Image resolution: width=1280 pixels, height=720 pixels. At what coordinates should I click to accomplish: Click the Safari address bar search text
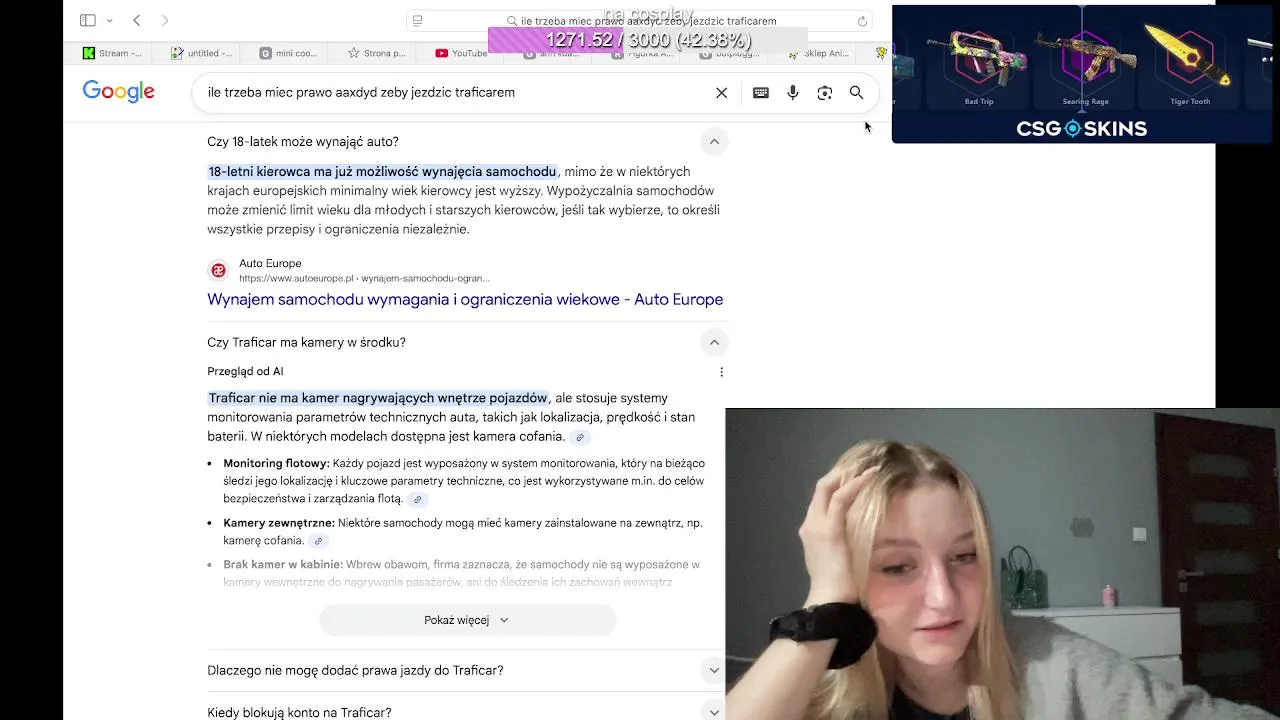click(x=648, y=21)
